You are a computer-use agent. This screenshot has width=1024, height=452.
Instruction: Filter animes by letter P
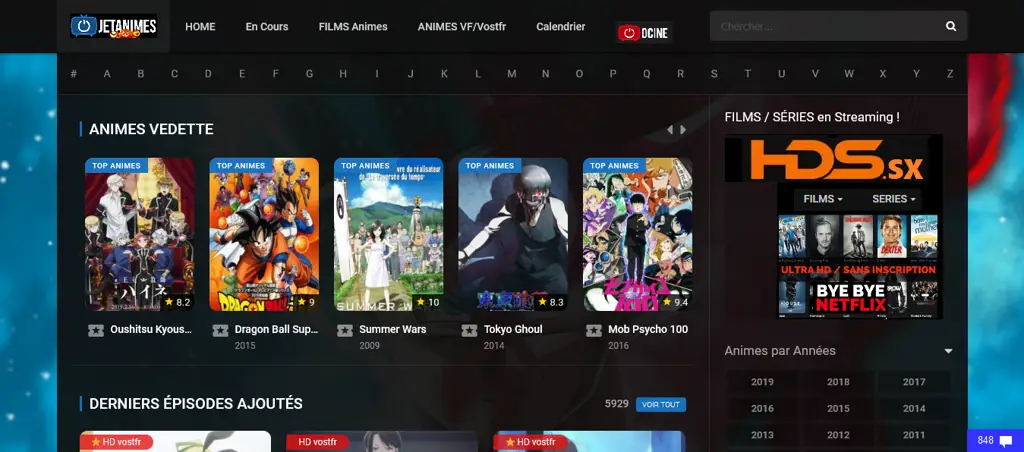point(613,74)
